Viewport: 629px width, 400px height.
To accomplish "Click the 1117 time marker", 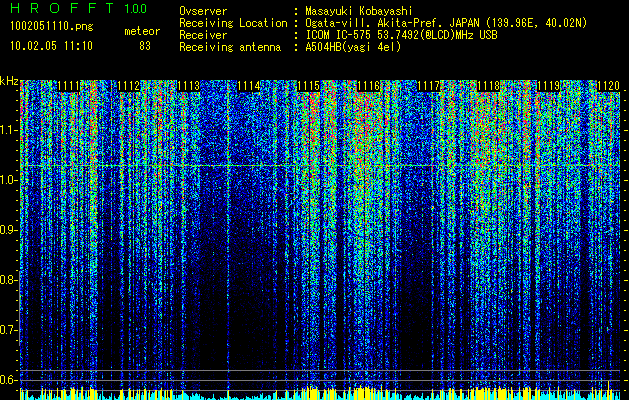I will click(x=428, y=86).
